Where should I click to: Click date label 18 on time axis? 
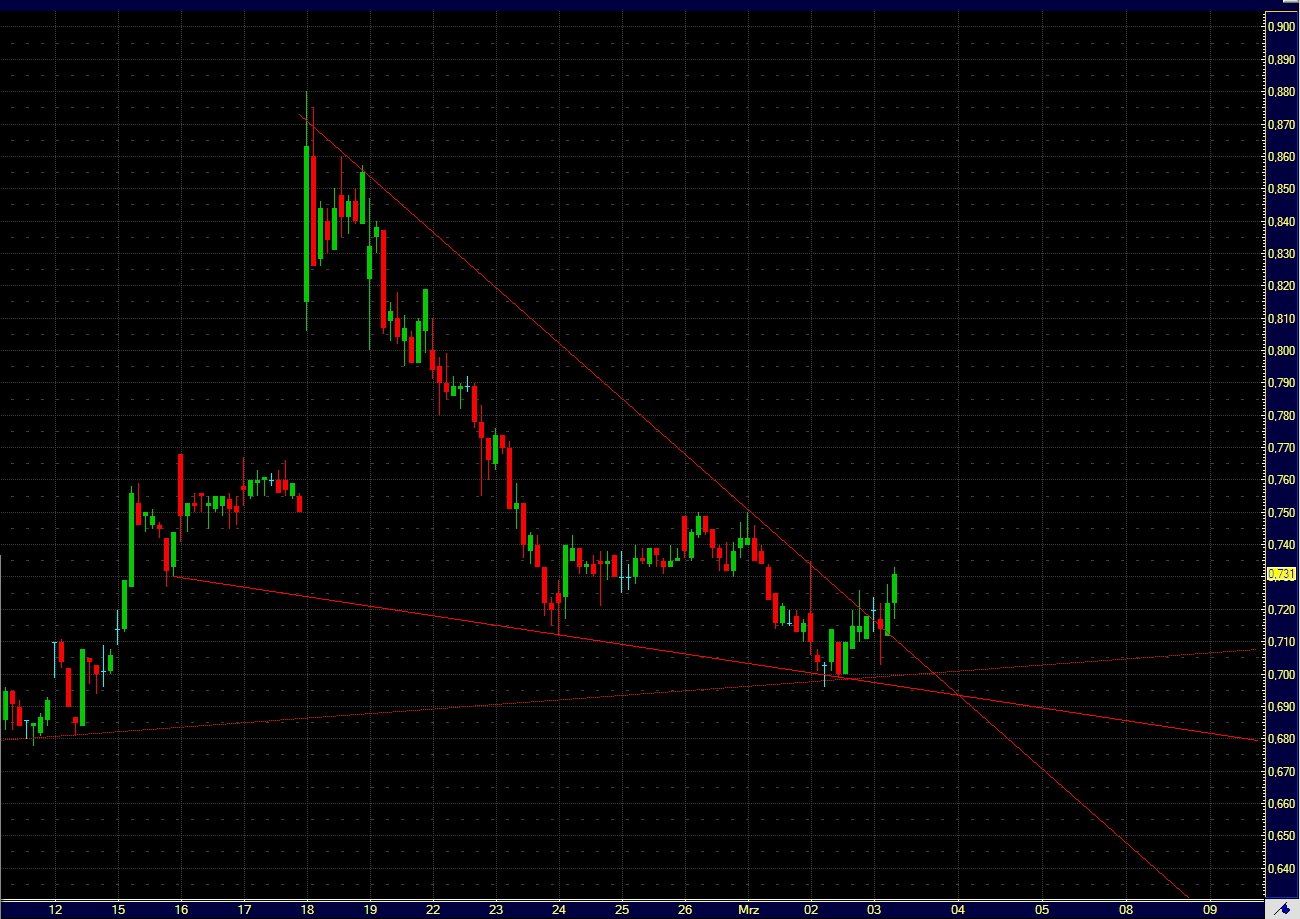point(307,910)
